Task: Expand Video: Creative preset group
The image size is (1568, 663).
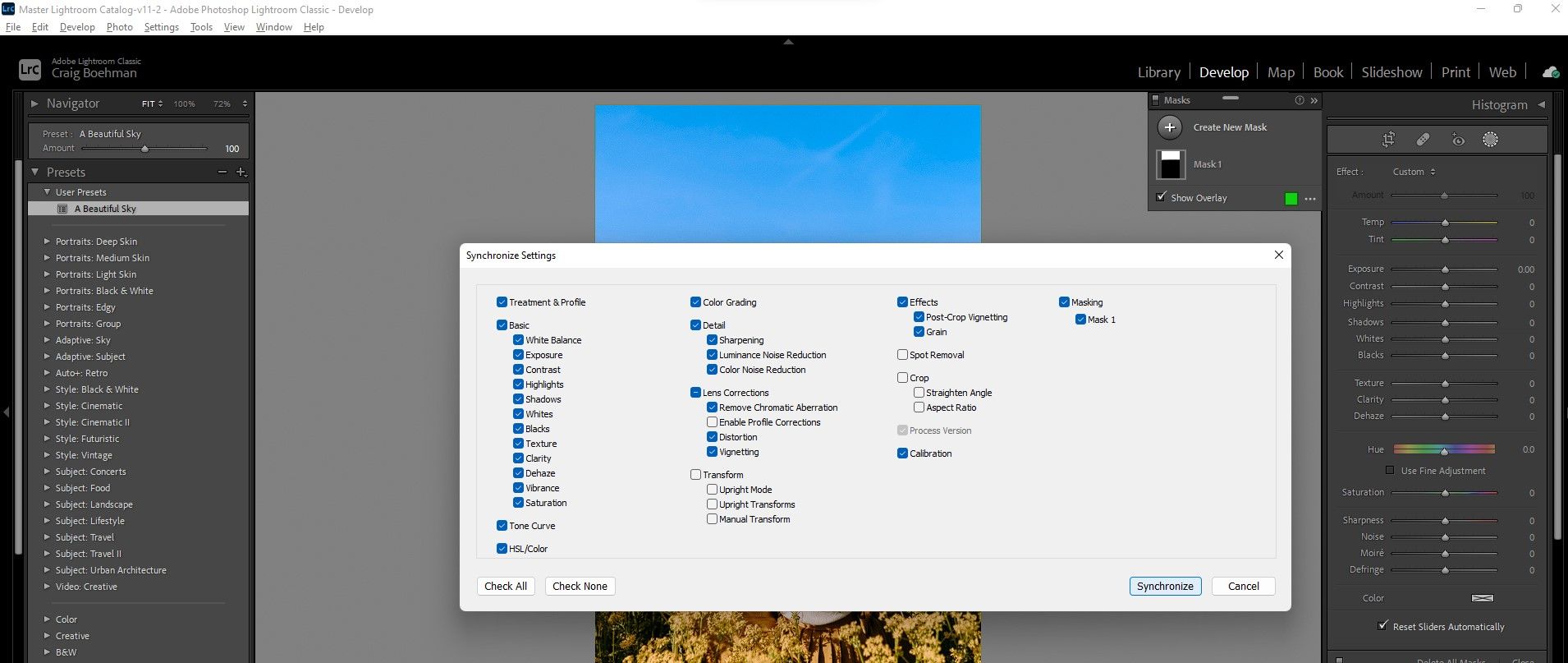Action: pos(47,587)
